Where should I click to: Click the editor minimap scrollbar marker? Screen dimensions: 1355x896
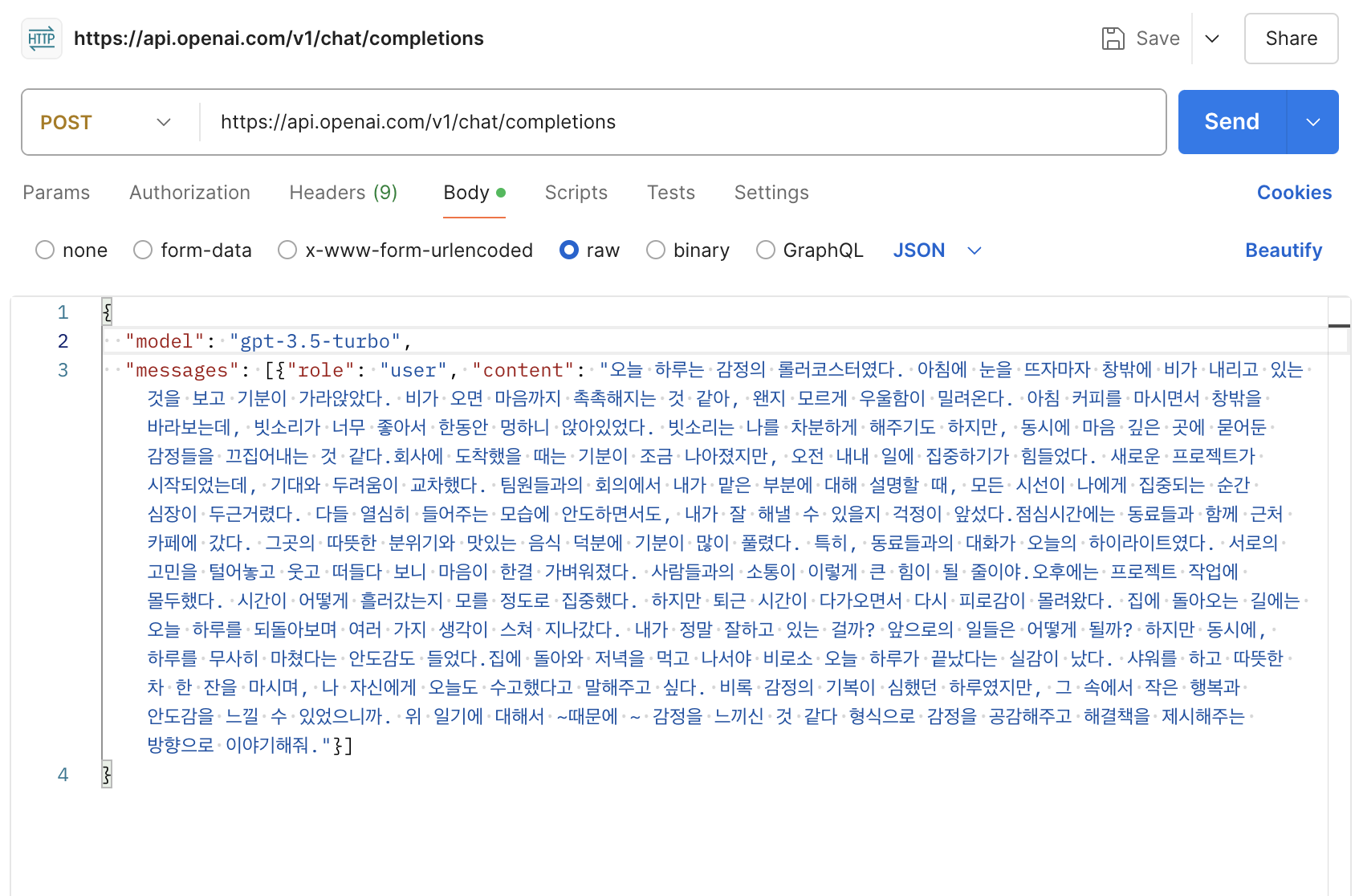[x=1339, y=325]
